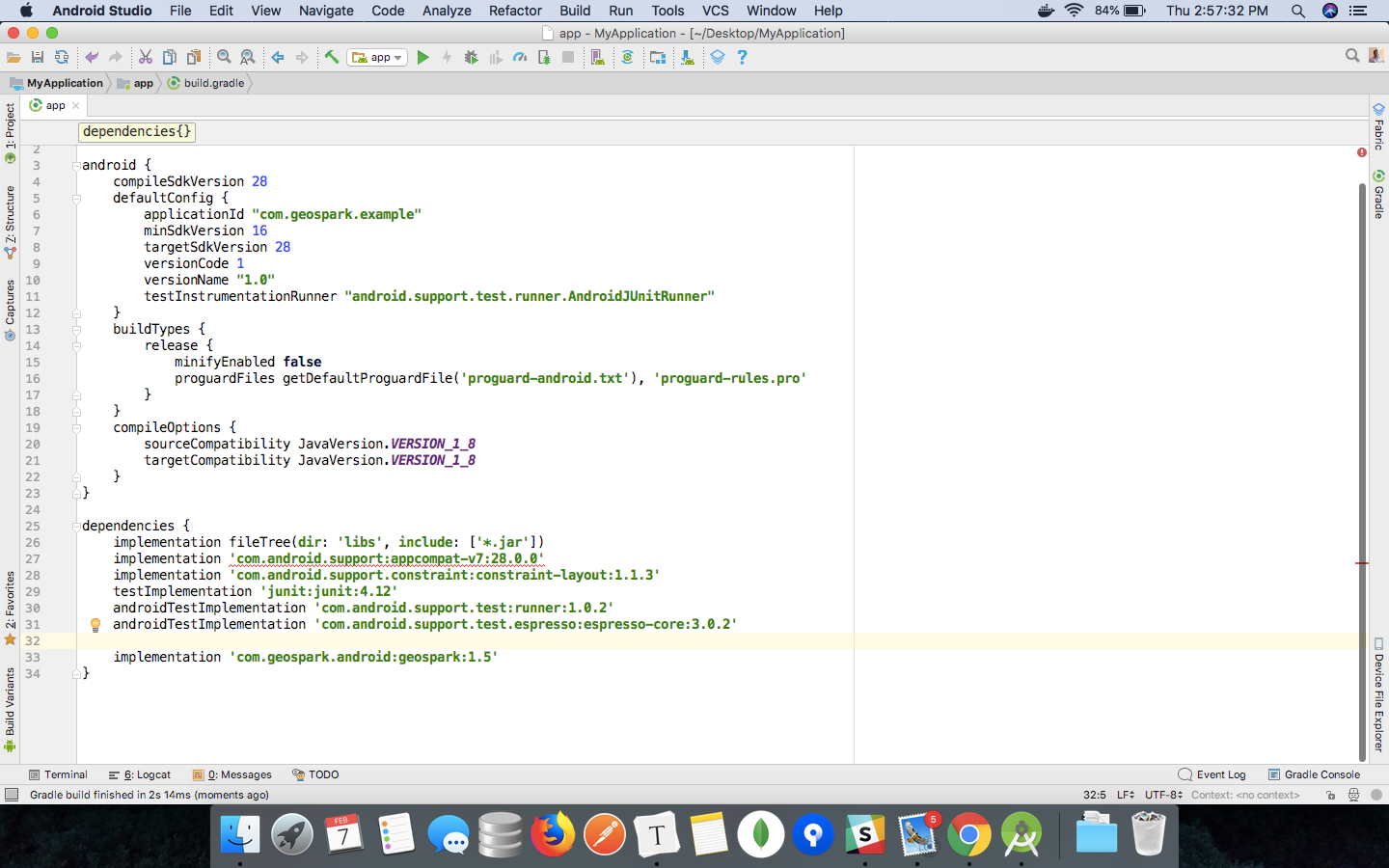Click the intention lightbulb on line 31
This screenshot has height=868, width=1389.
point(95,625)
